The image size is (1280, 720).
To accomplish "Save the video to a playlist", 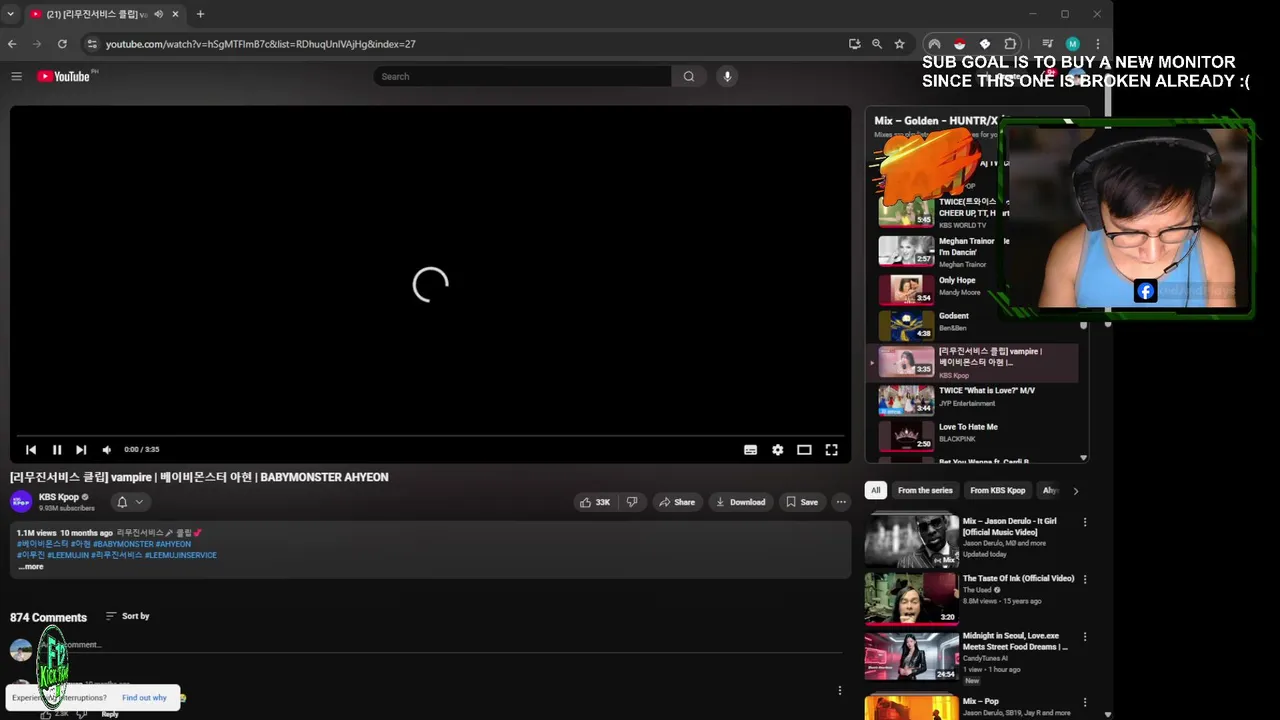I will coord(802,502).
